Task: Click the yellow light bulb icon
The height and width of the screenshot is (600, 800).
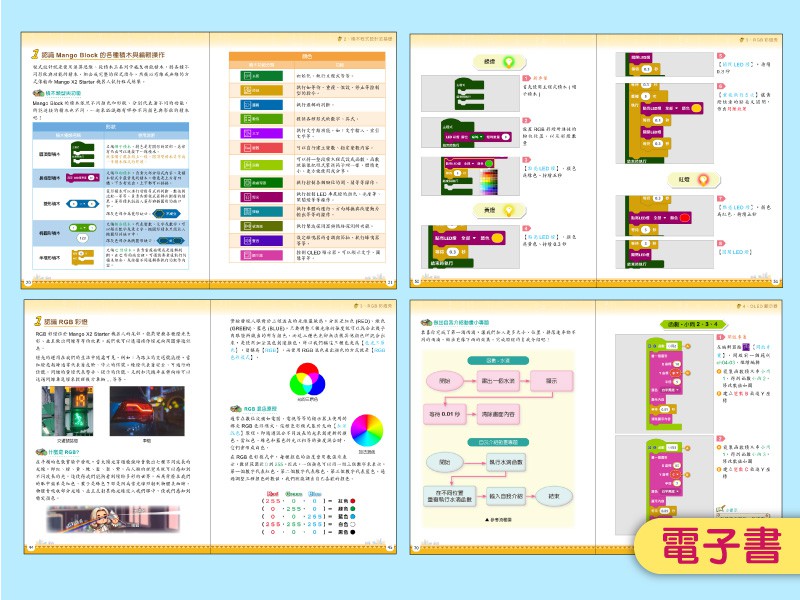Action: (508, 210)
